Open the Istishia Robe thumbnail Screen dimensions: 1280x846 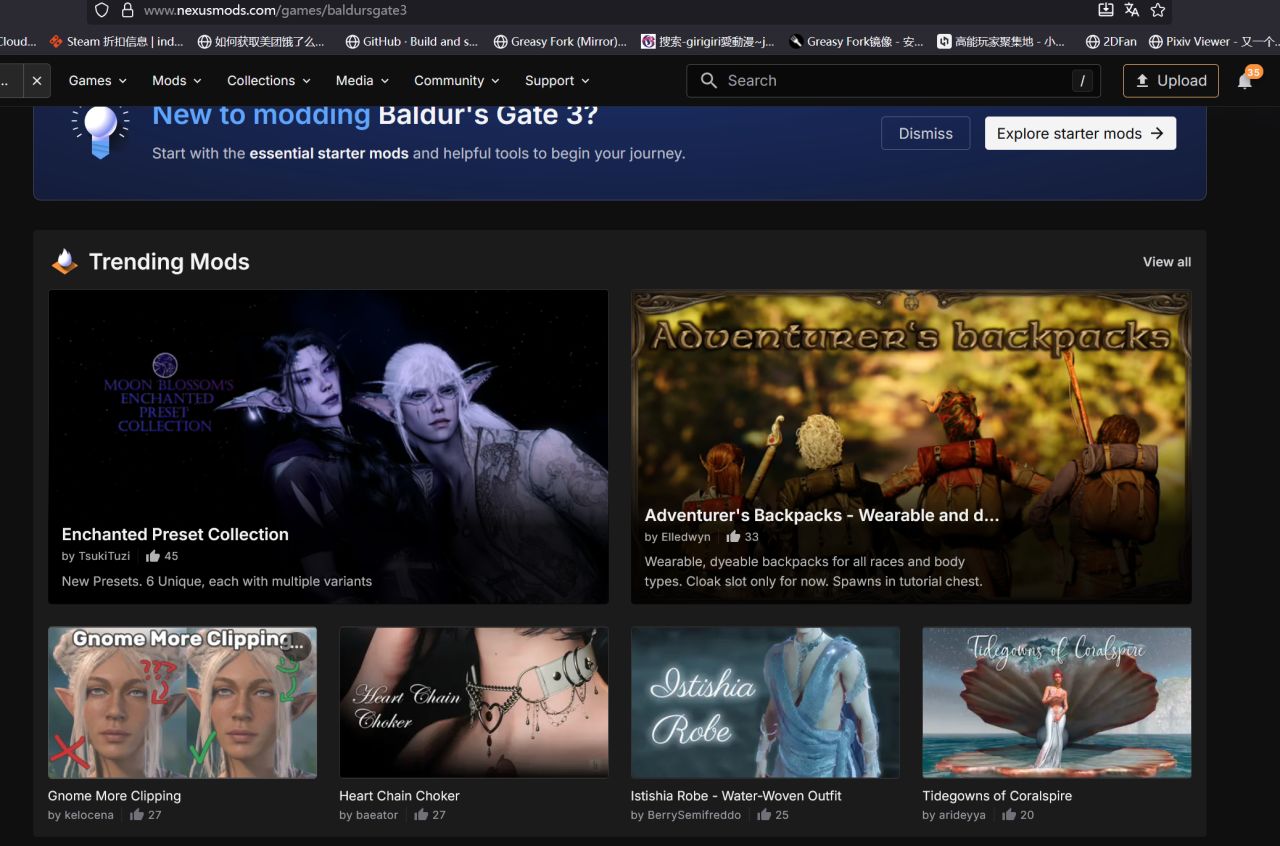765,702
